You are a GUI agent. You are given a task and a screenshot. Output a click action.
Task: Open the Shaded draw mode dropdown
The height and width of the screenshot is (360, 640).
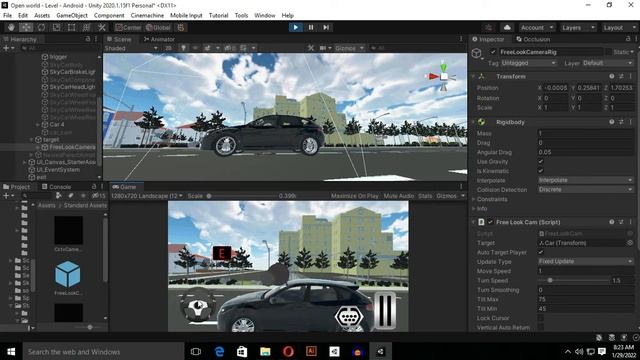tap(131, 48)
